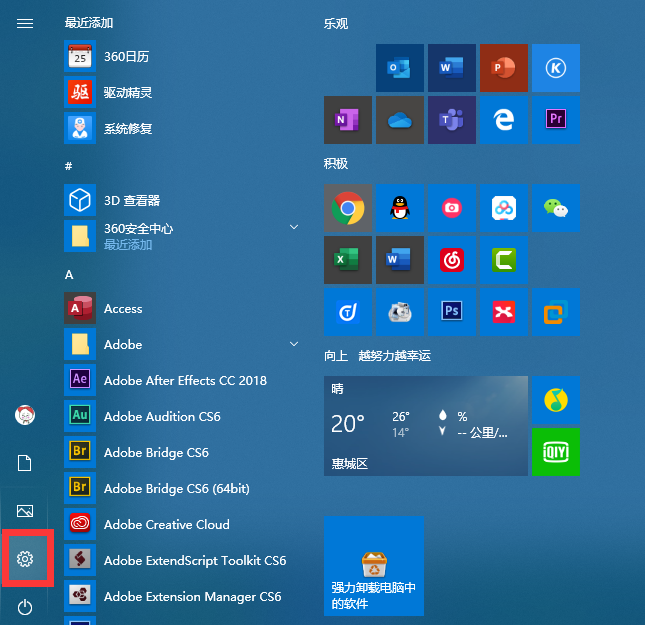Viewport: 645px width, 625px height.
Task: Open the 惠城区 weather tile
Action: 425,426
